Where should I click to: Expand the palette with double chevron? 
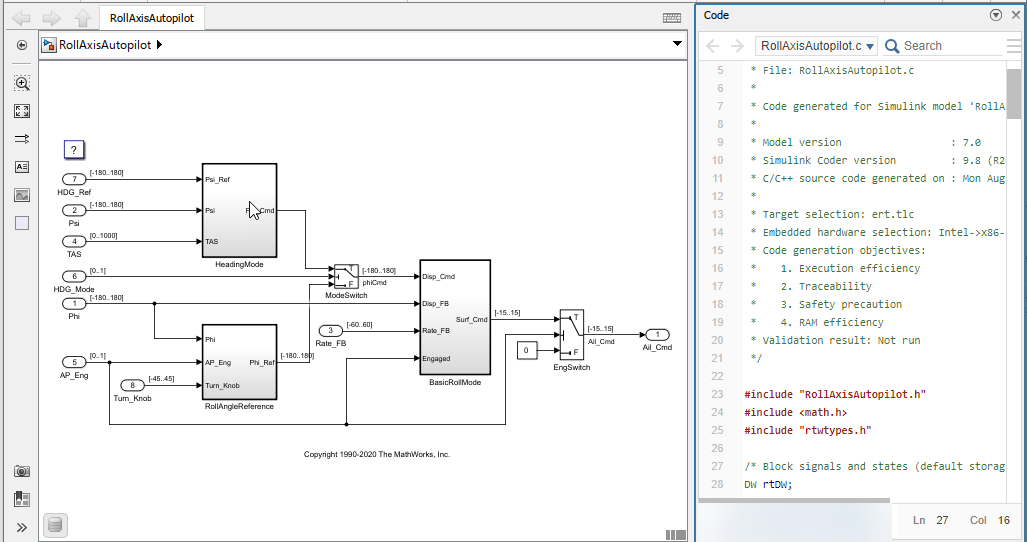[22, 527]
